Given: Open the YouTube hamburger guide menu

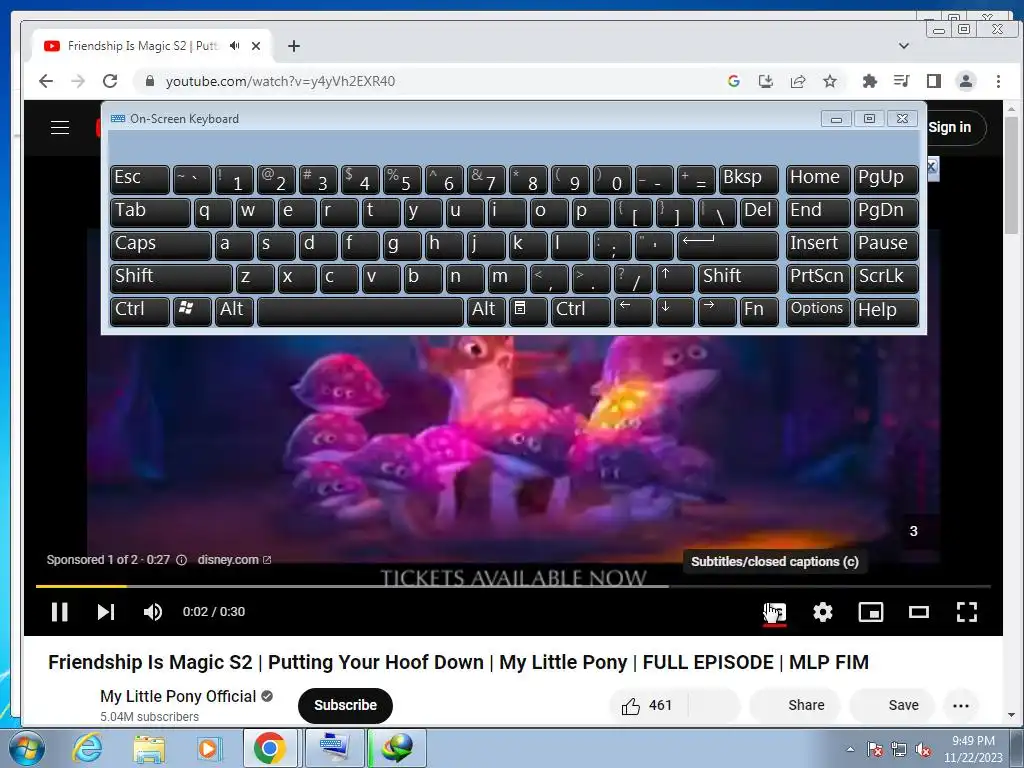Looking at the screenshot, I should coord(60,127).
